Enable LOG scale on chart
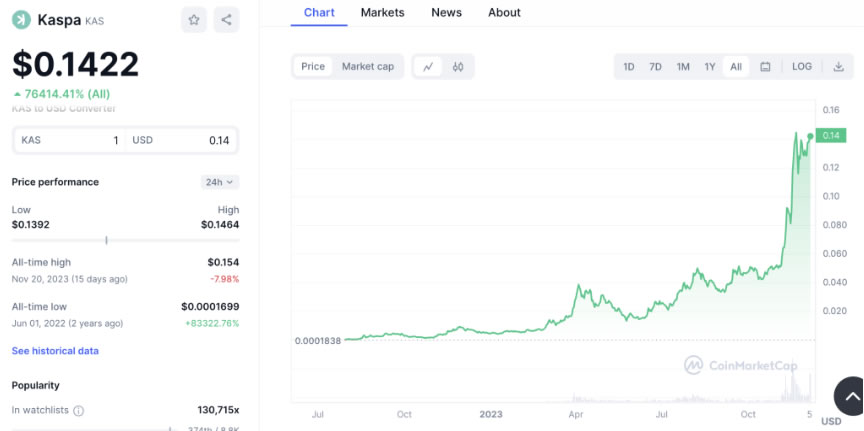Viewport: 864px width, 431px height. click(802, 67)
